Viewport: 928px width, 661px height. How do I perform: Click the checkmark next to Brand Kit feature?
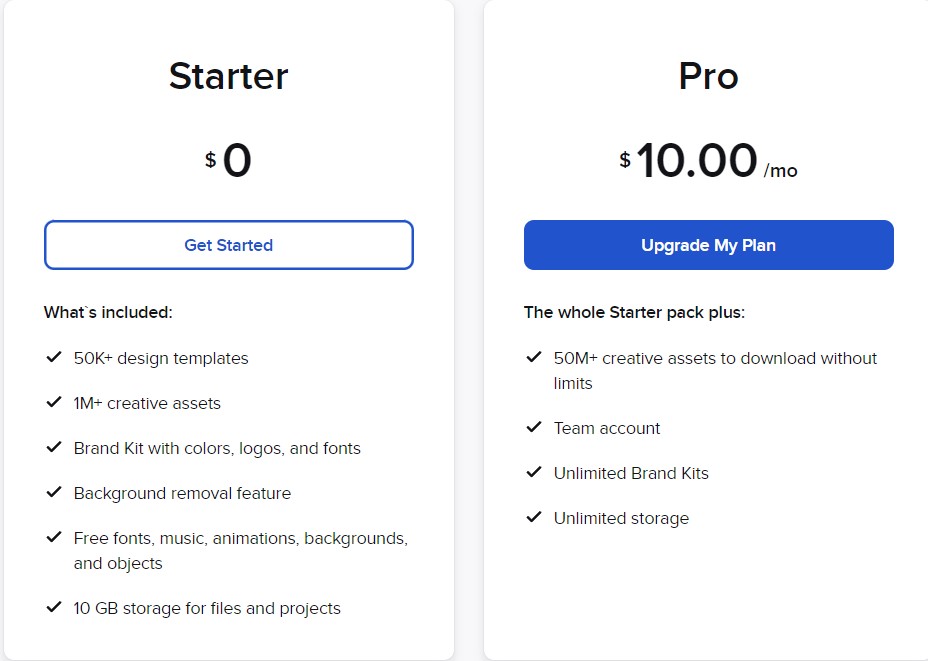pyautogui.click(x=54, y=448)
